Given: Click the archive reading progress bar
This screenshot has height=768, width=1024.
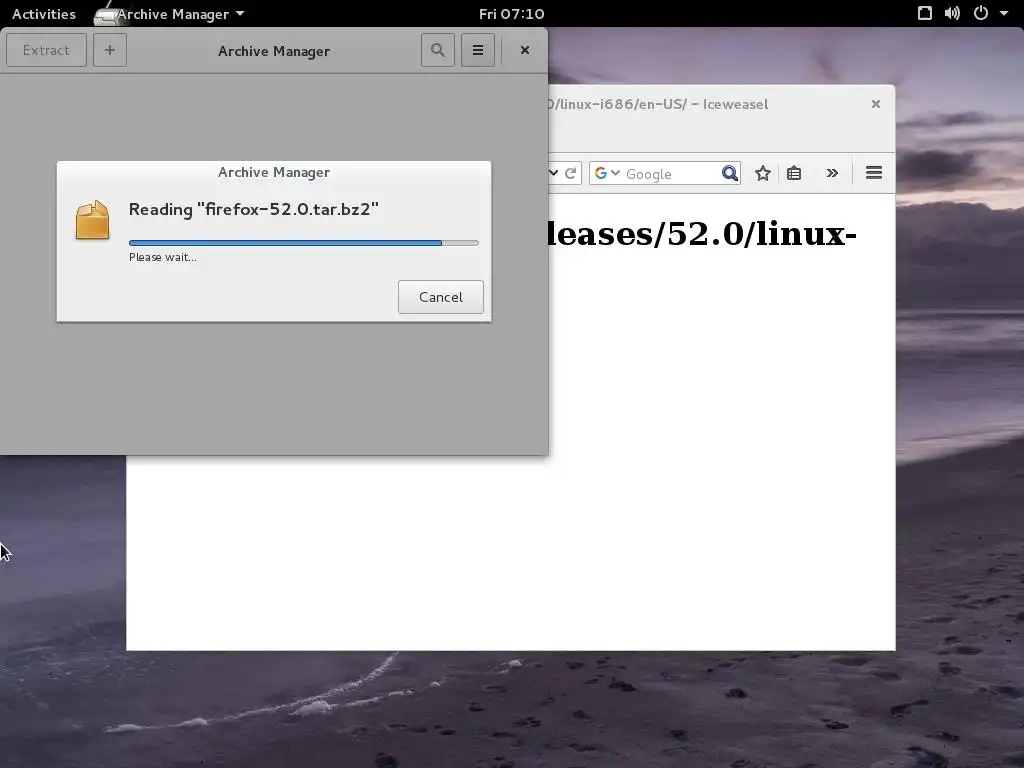Looking at the screenshot, I should [304, 243].
